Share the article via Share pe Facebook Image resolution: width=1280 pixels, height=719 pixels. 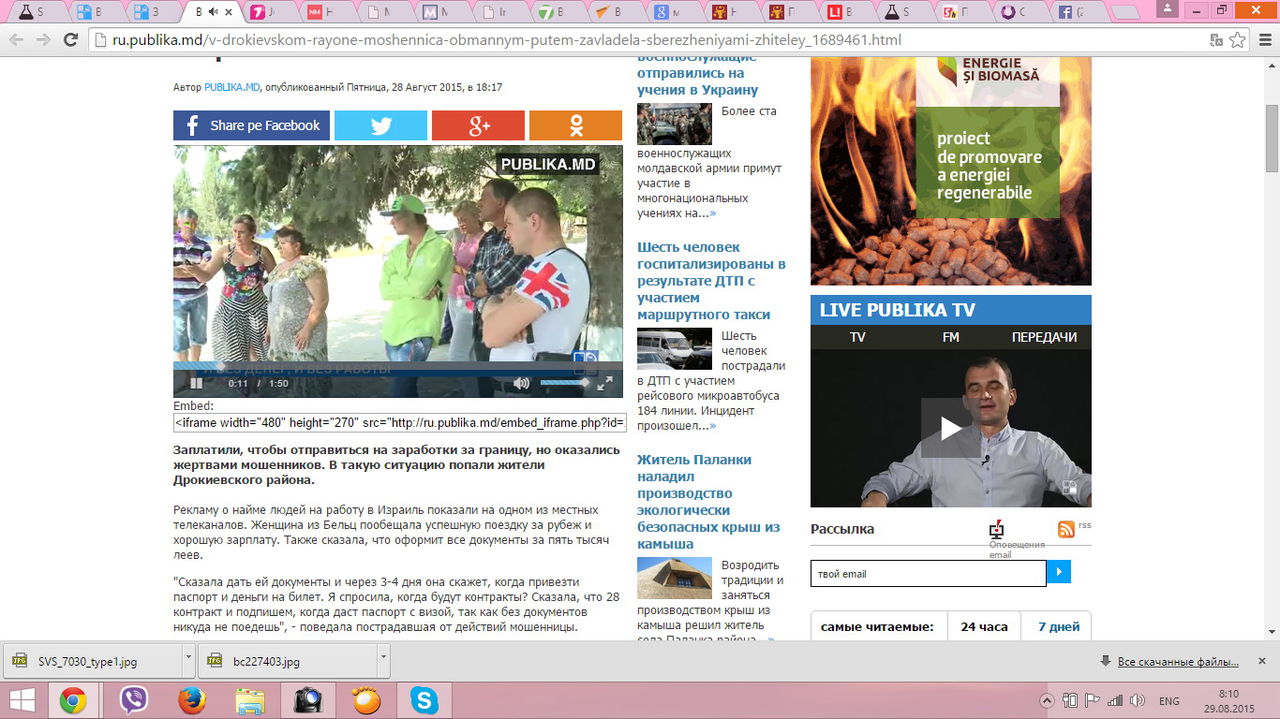[x=251, y=125]
